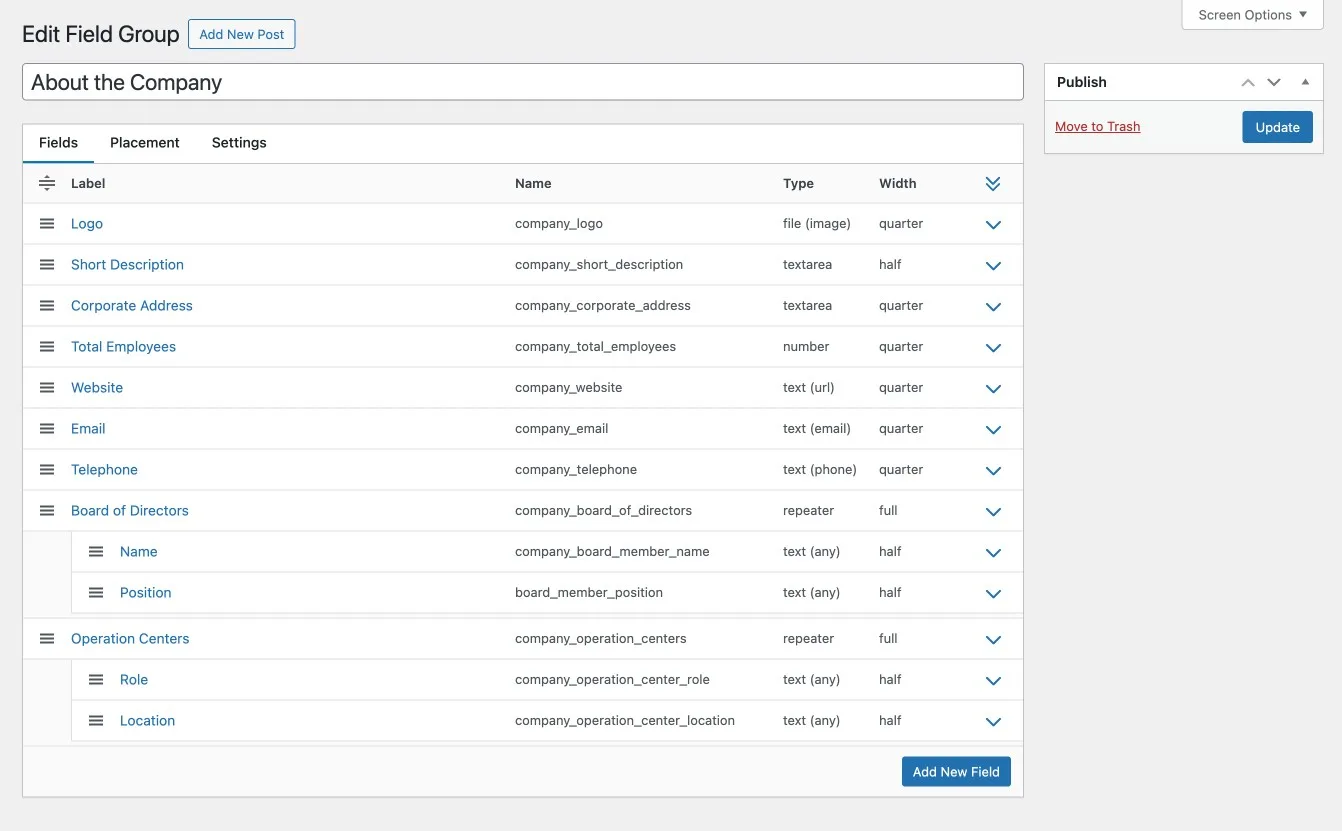The height and width of the screenshot is (831, 1342).
Task: Click the board_member_position name cell
Action: pos(589,593)
